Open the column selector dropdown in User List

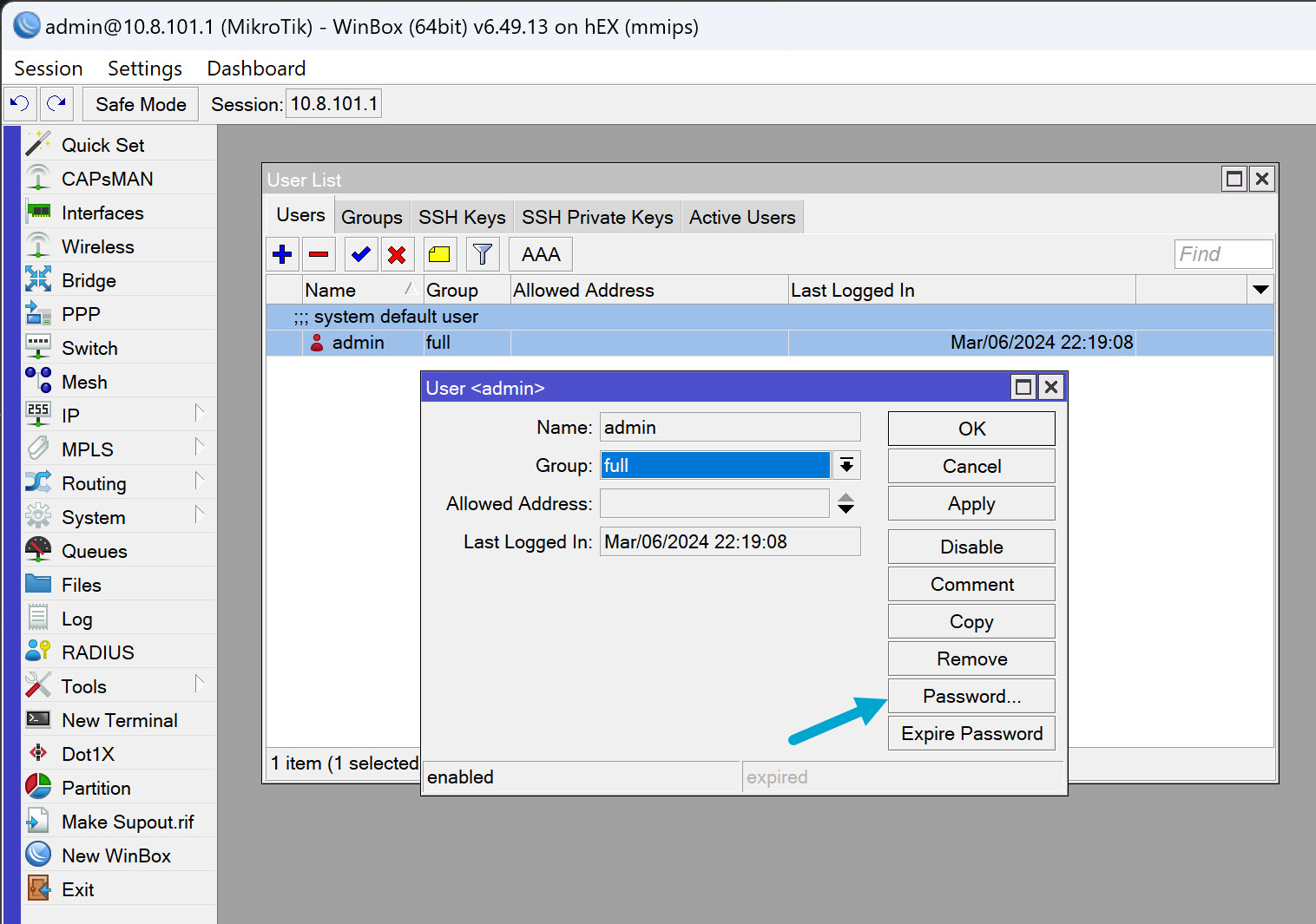pyautogui.click(x=1260, y=290)
